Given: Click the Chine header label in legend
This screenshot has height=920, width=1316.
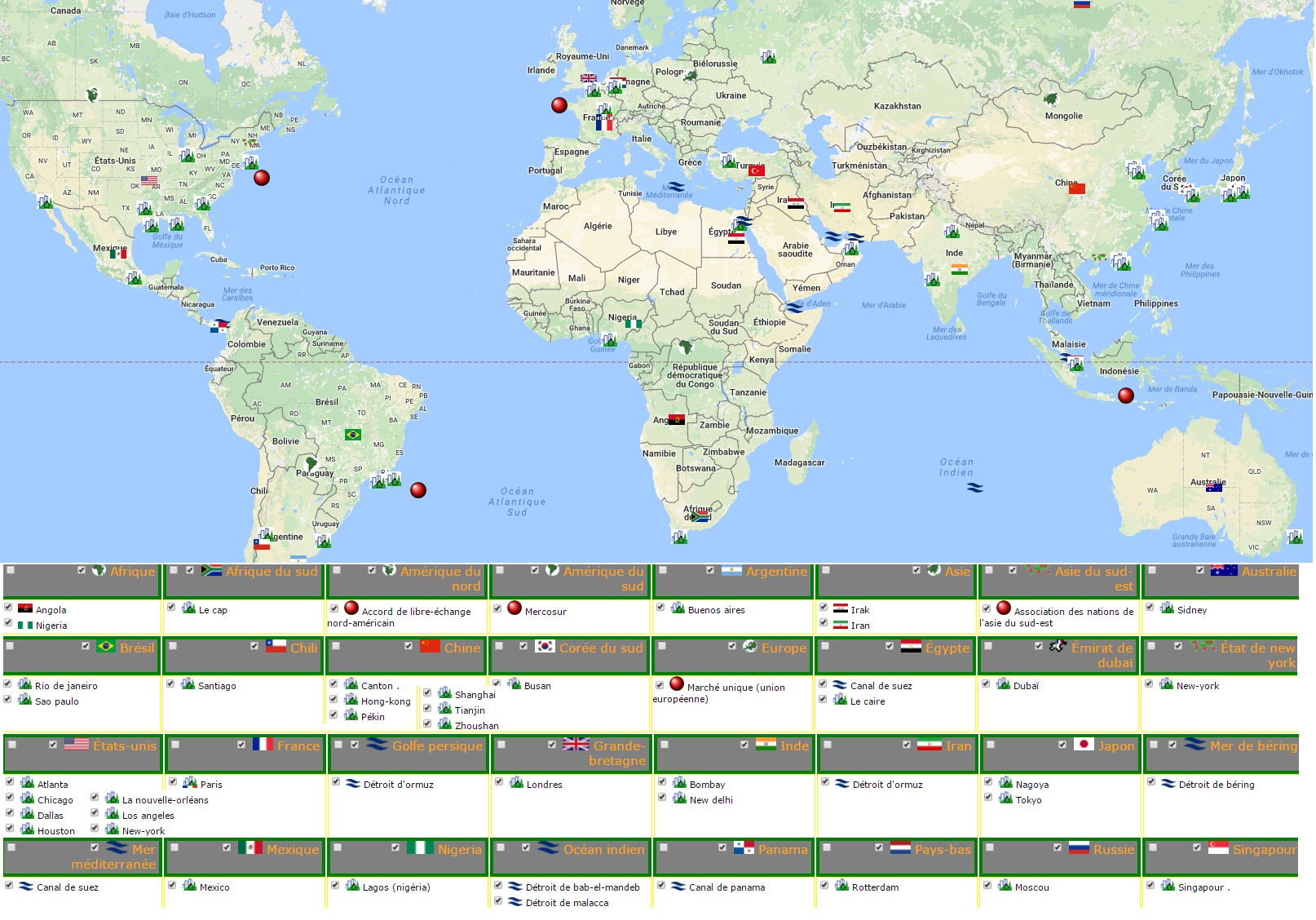Looking at the screenshot, I should 461,648.
